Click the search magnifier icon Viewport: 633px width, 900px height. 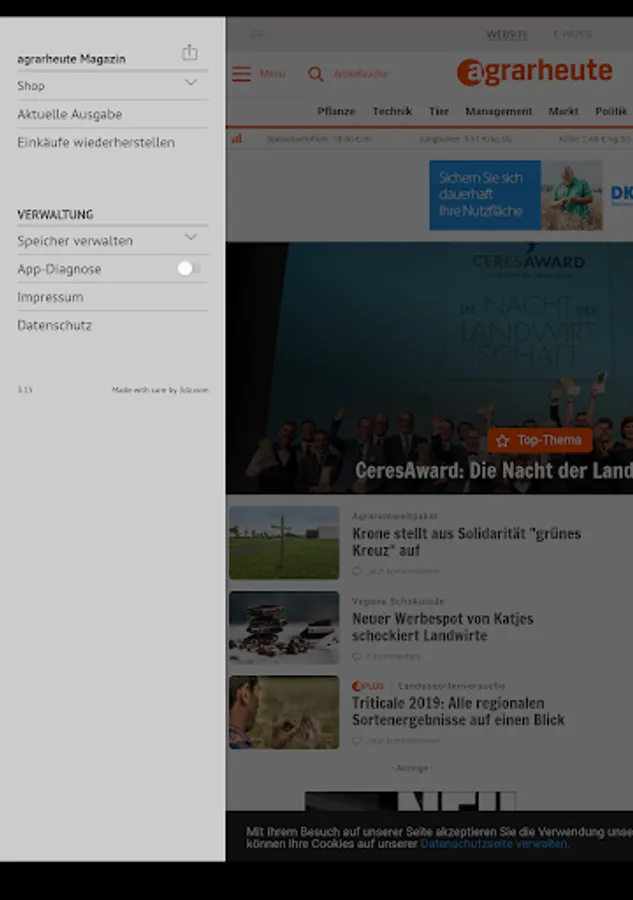coord(315,74)
